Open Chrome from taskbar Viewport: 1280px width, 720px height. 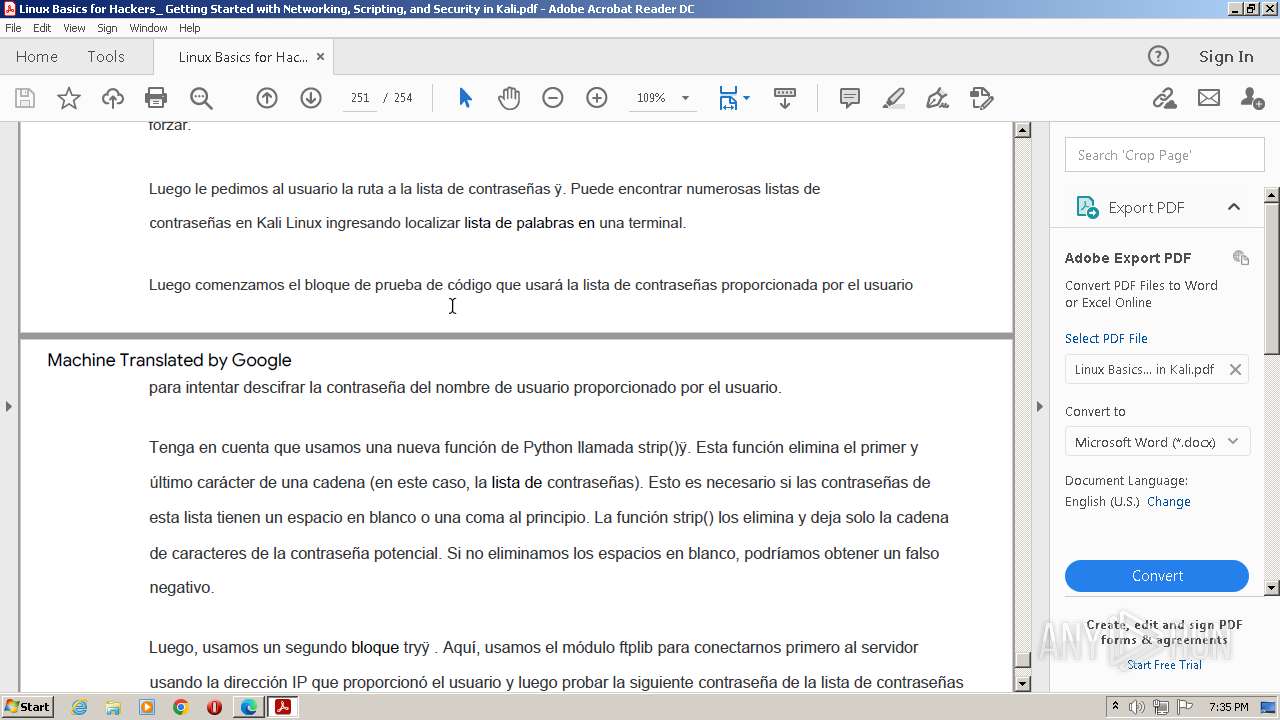181,707
